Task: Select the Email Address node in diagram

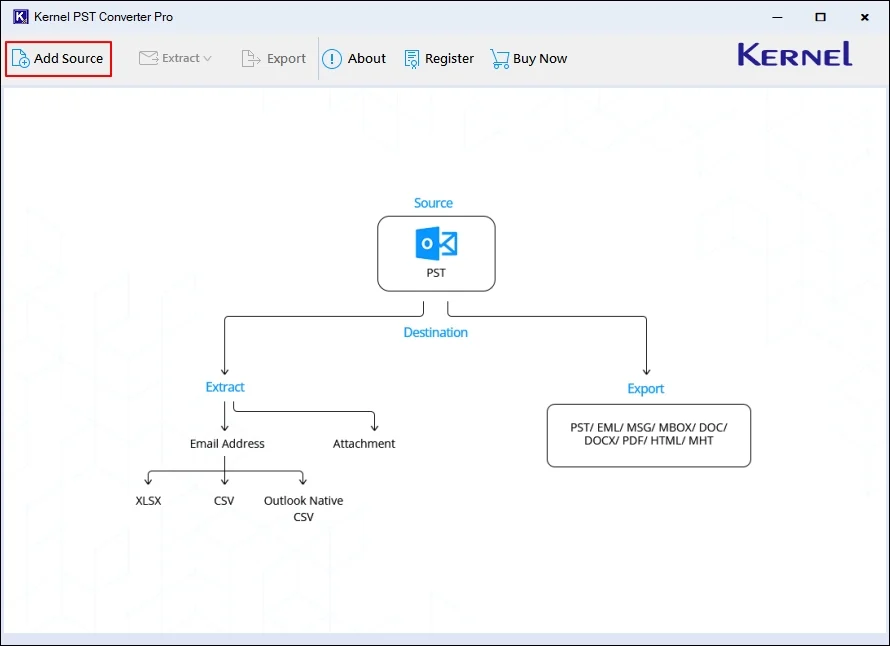Action: (227, 444)
